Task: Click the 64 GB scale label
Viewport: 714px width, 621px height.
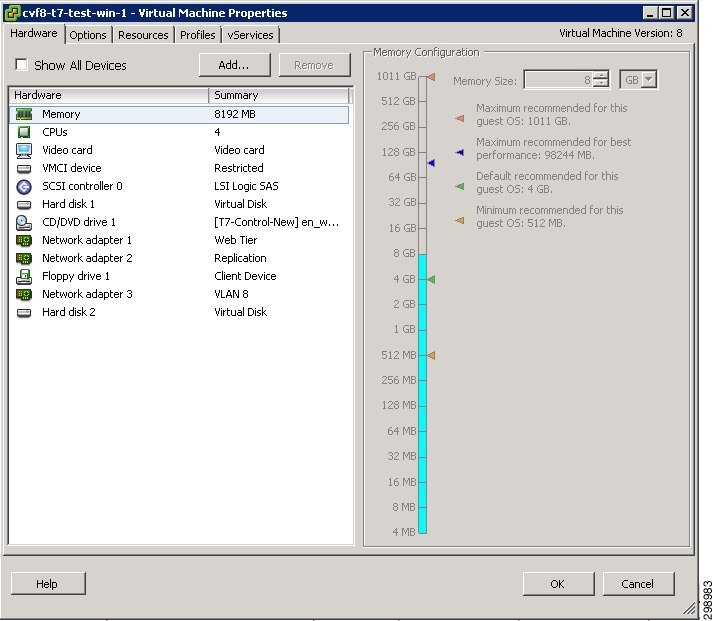Action: point(402,177)
